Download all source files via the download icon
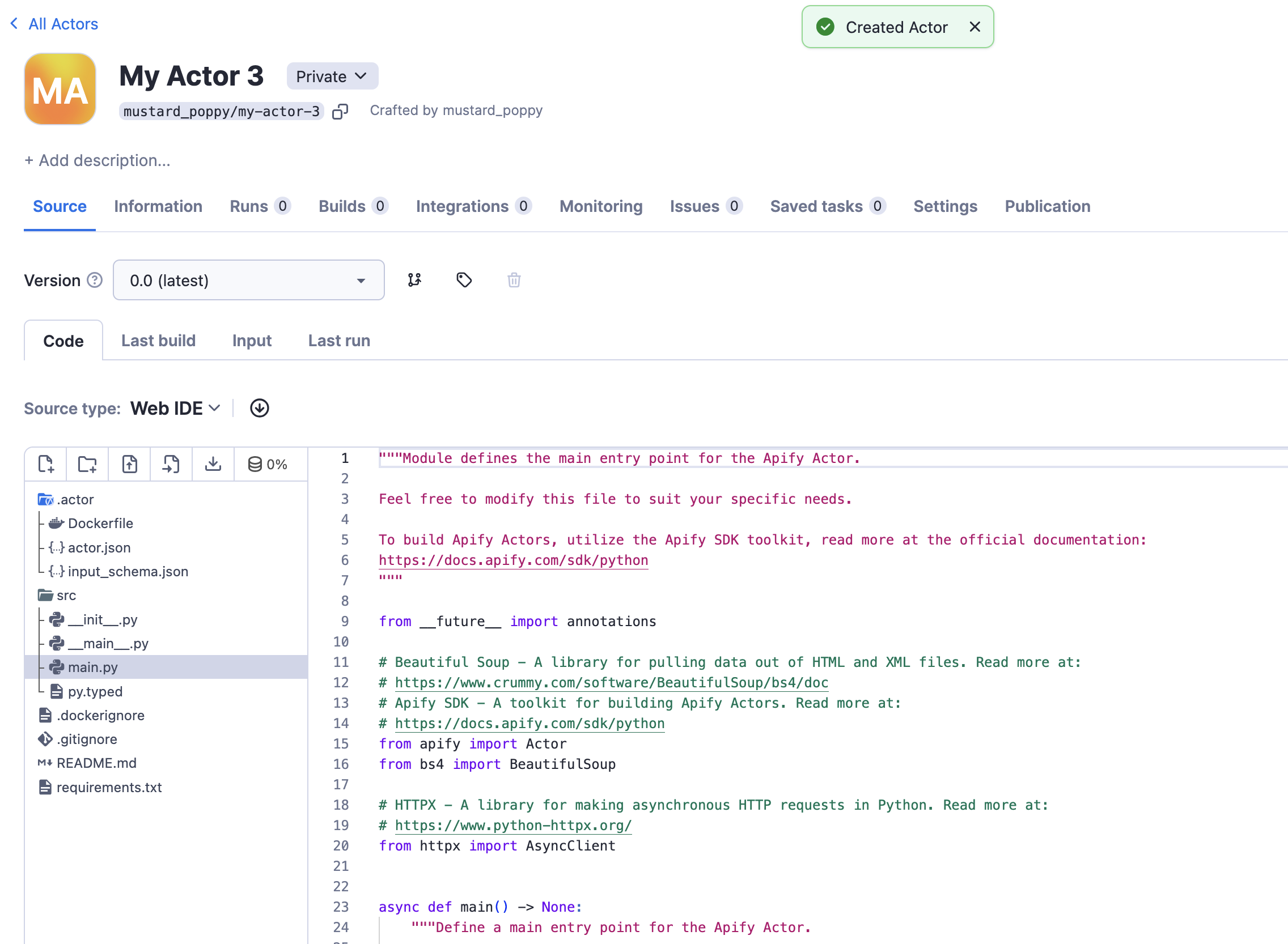Image resolution: width=1288 pixels, height=944 pixels. (213, 464)
